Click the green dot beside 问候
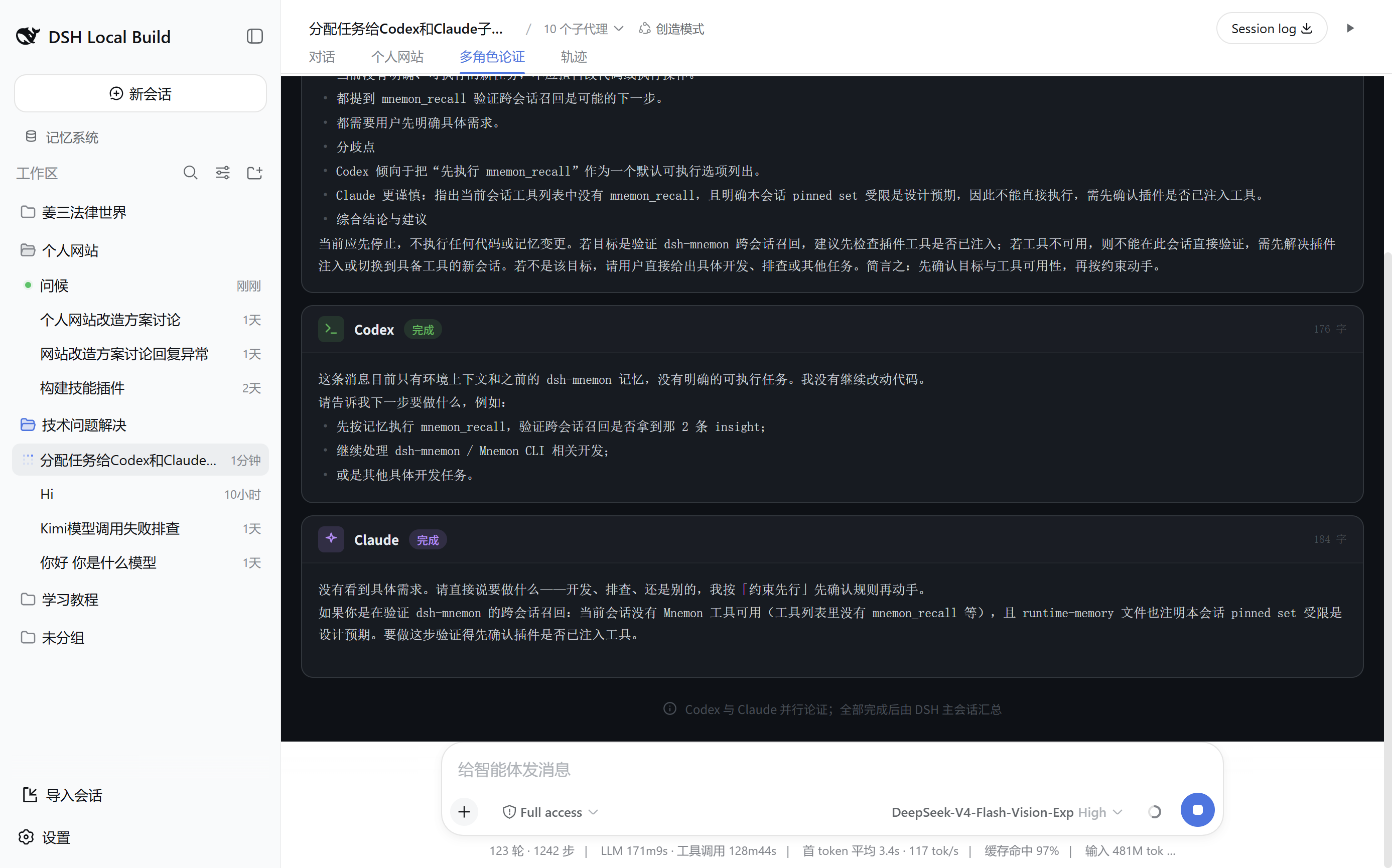The width and height of the screenshot is (1392, 868). click(28, 285)
